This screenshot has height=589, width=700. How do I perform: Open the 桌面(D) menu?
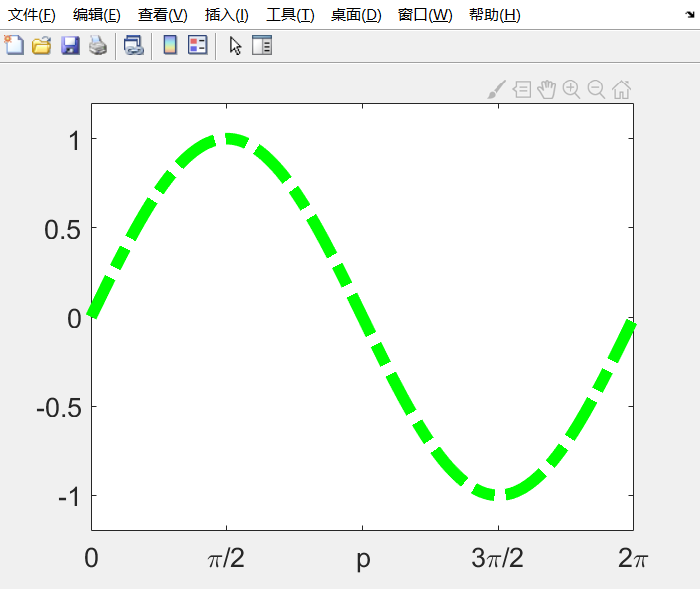click(x=356, y=15)
